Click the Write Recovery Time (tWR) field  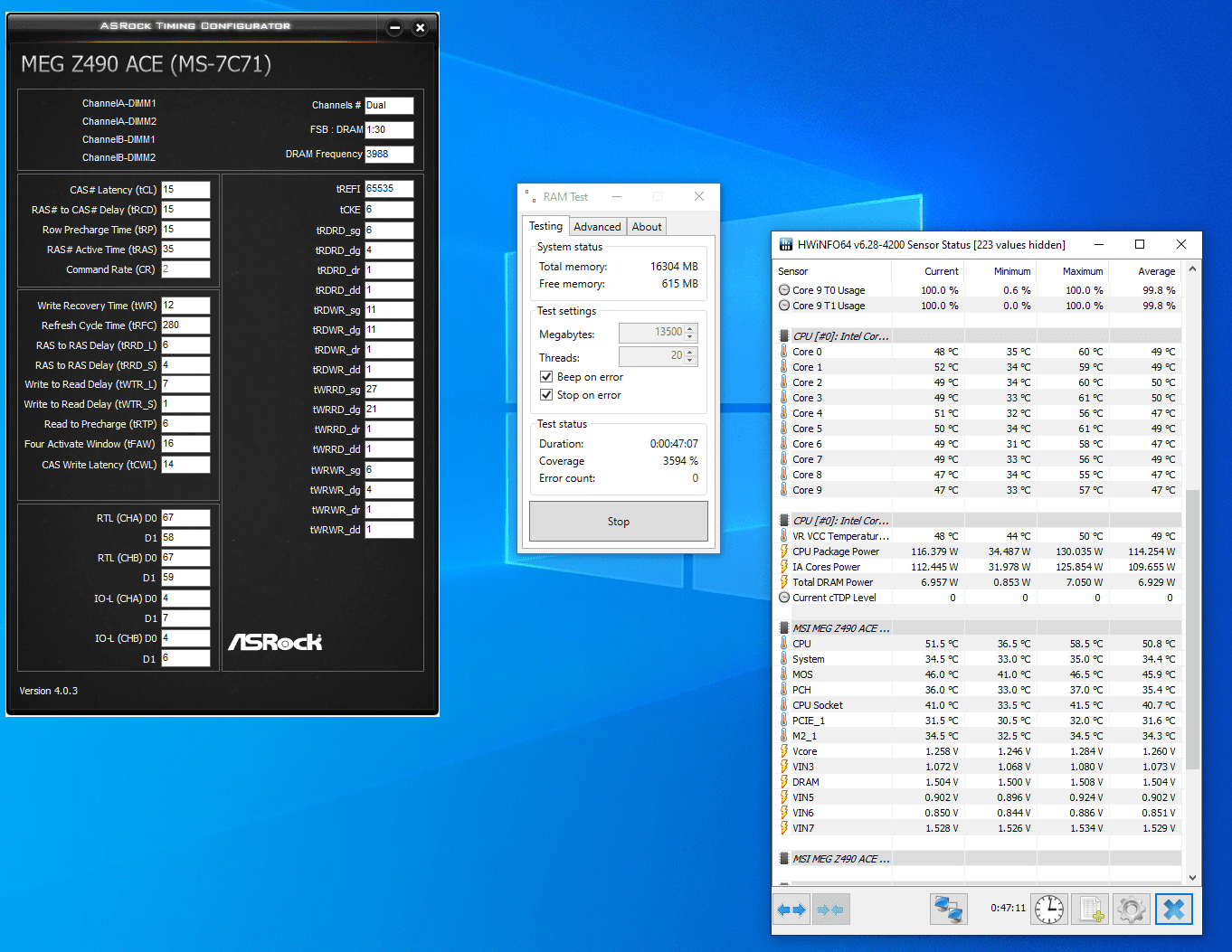pyautogui.click(x=185, y=306)
